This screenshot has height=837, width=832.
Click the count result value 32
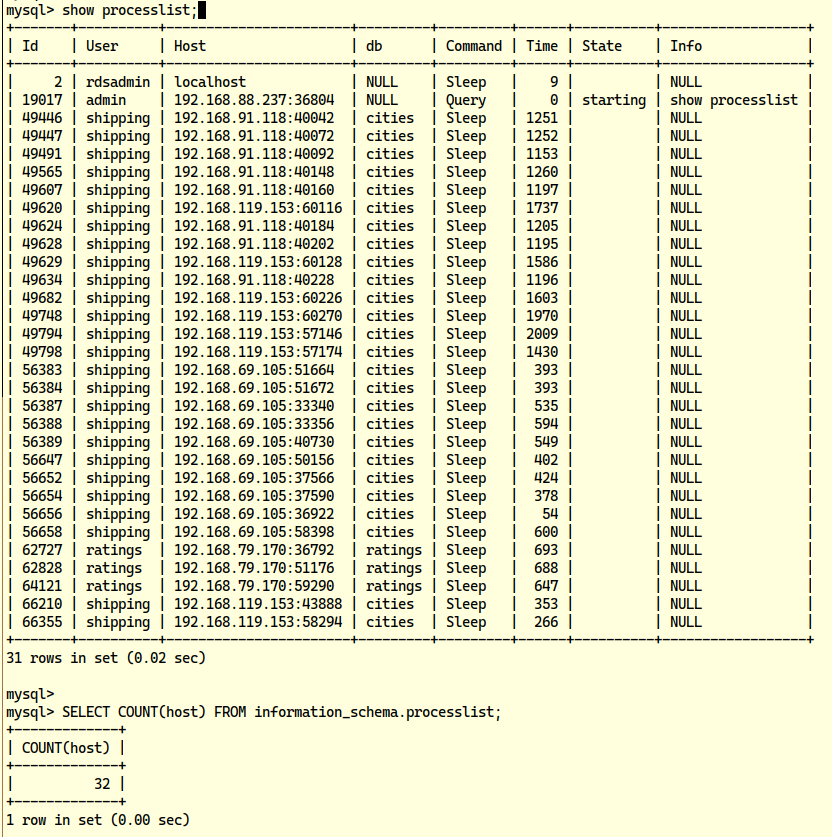coord(102,784)
